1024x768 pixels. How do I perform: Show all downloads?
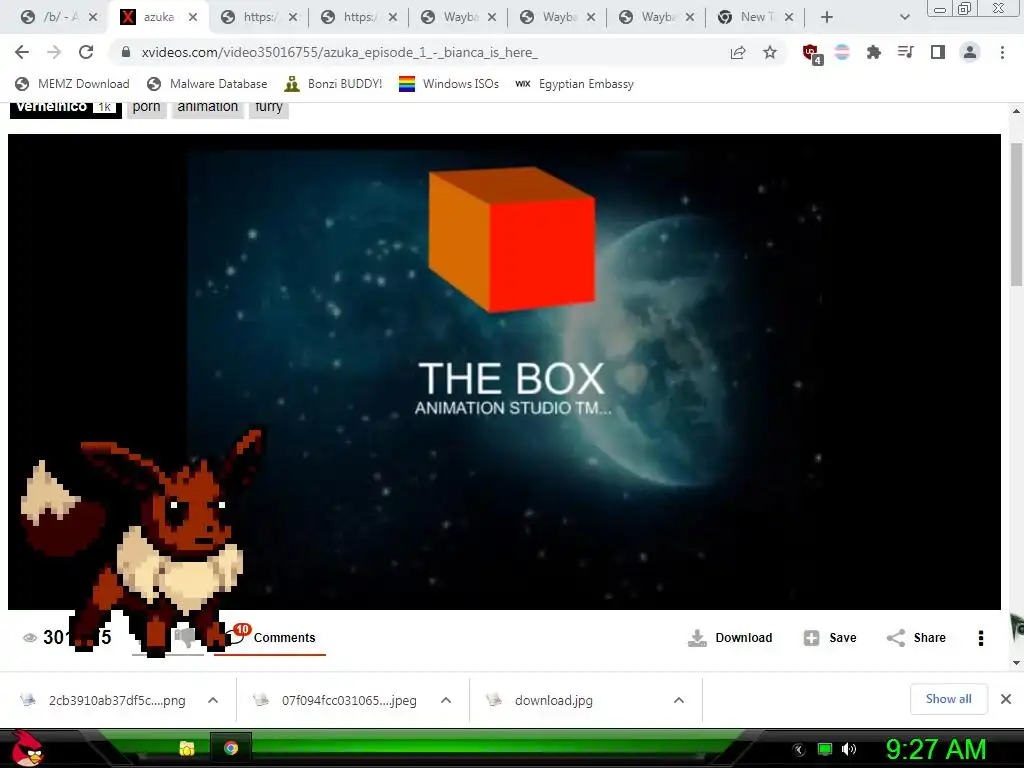click(948, 699)
